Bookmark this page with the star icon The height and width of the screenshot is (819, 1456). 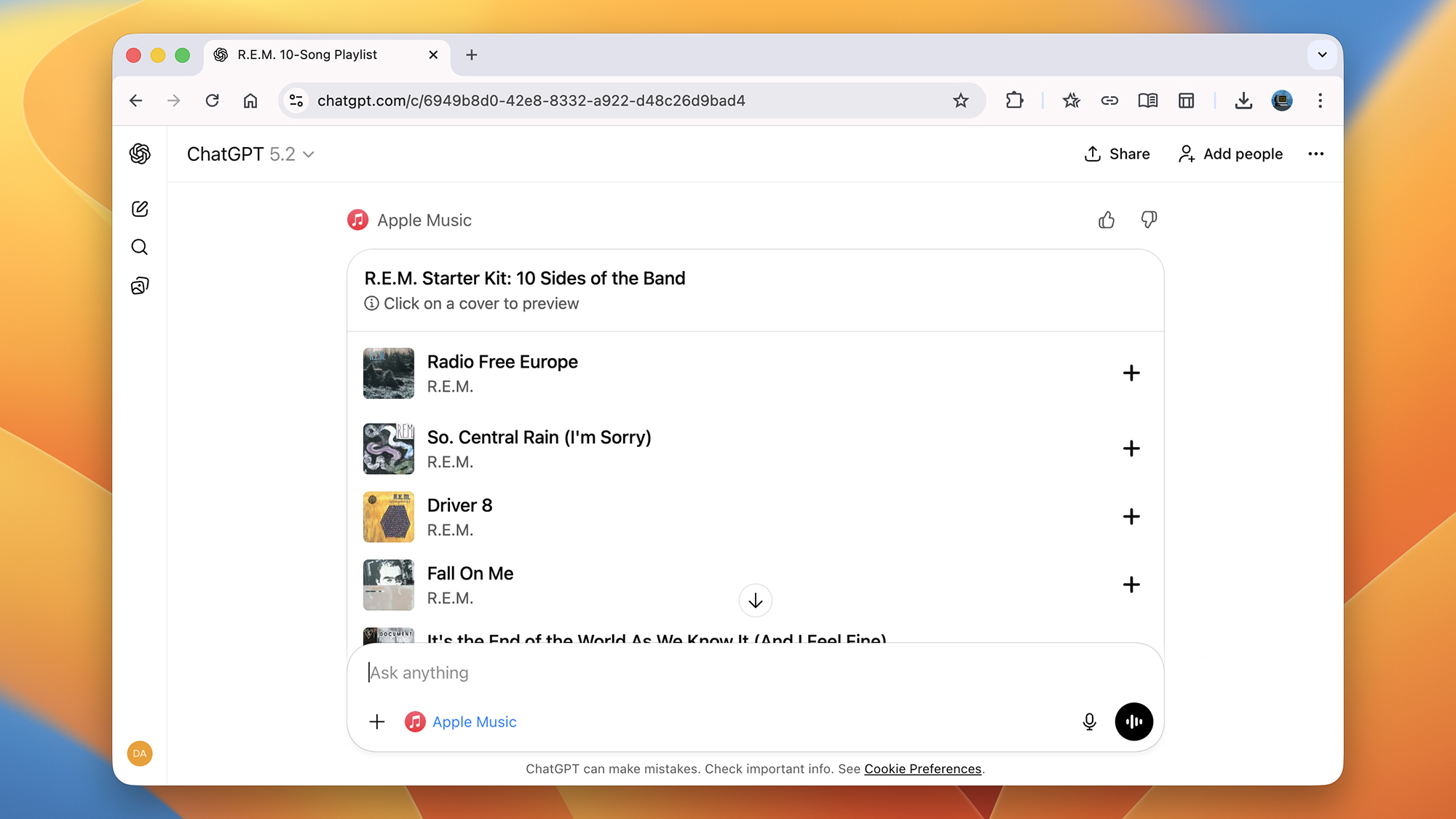[961, 100]
